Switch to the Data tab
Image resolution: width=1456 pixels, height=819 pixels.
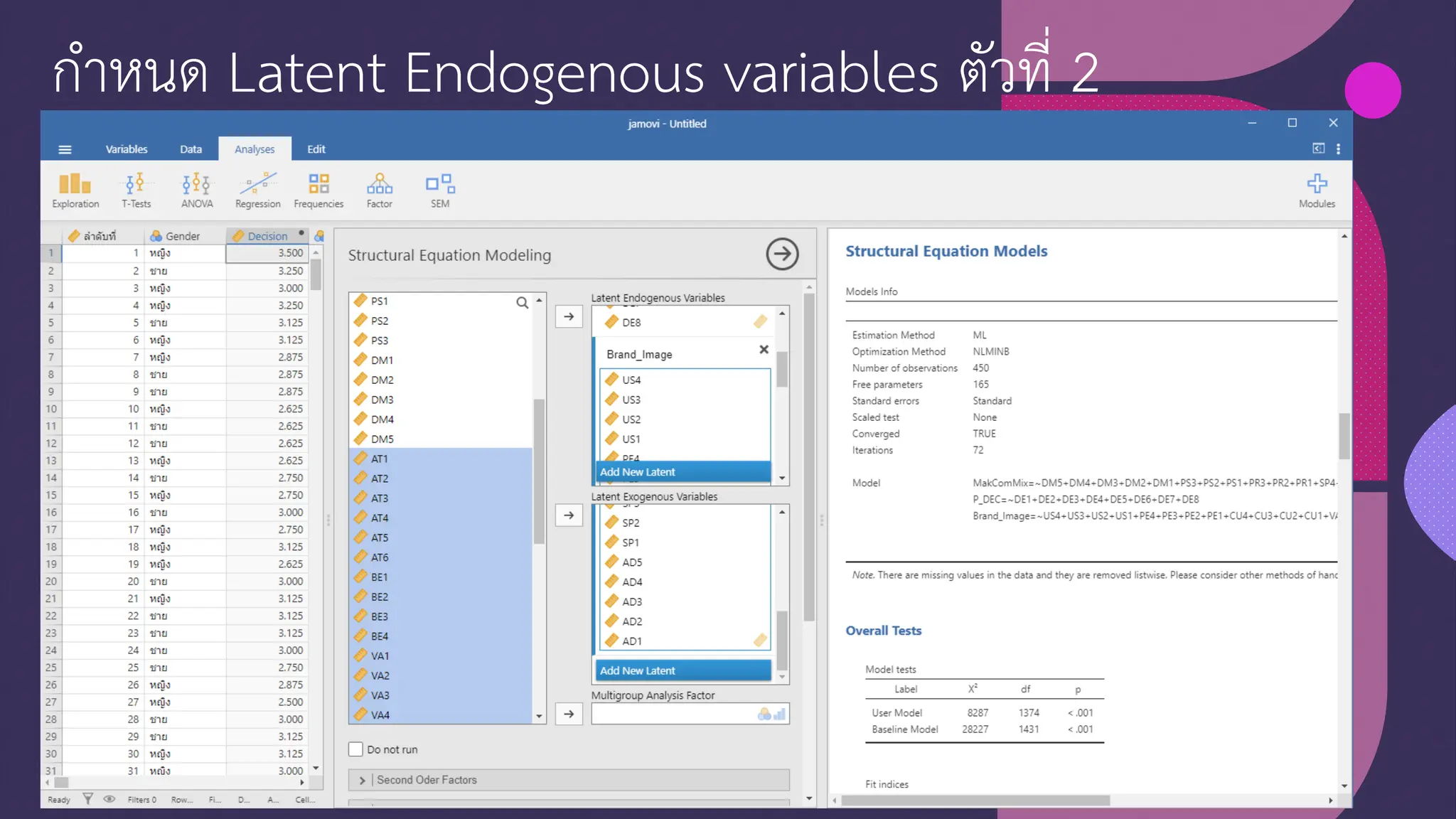coord(191,149)
